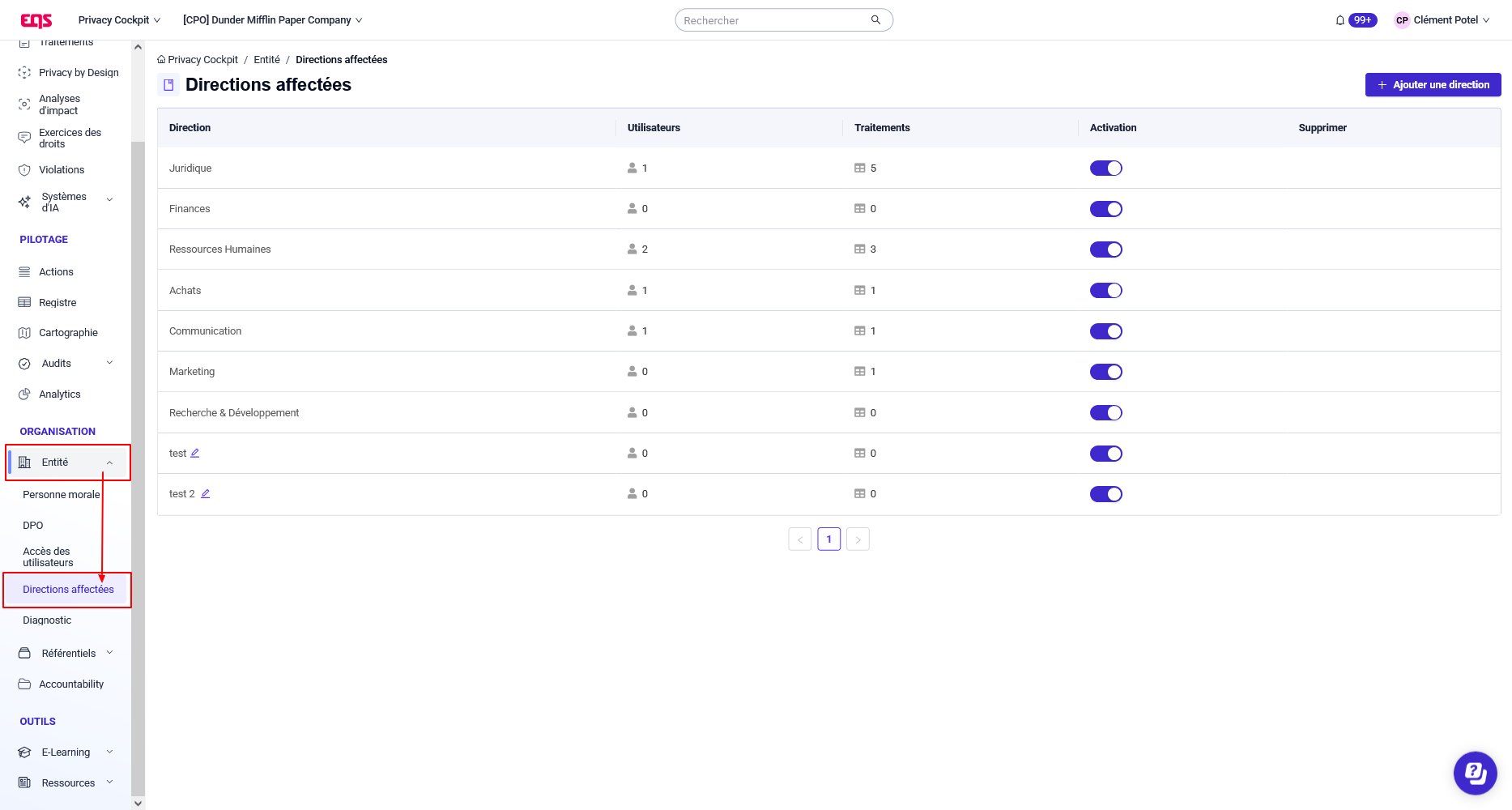This screenshot has height=810, width=1512.
Task: Toggle activation for Finances direction
Action: (1105, 209)
